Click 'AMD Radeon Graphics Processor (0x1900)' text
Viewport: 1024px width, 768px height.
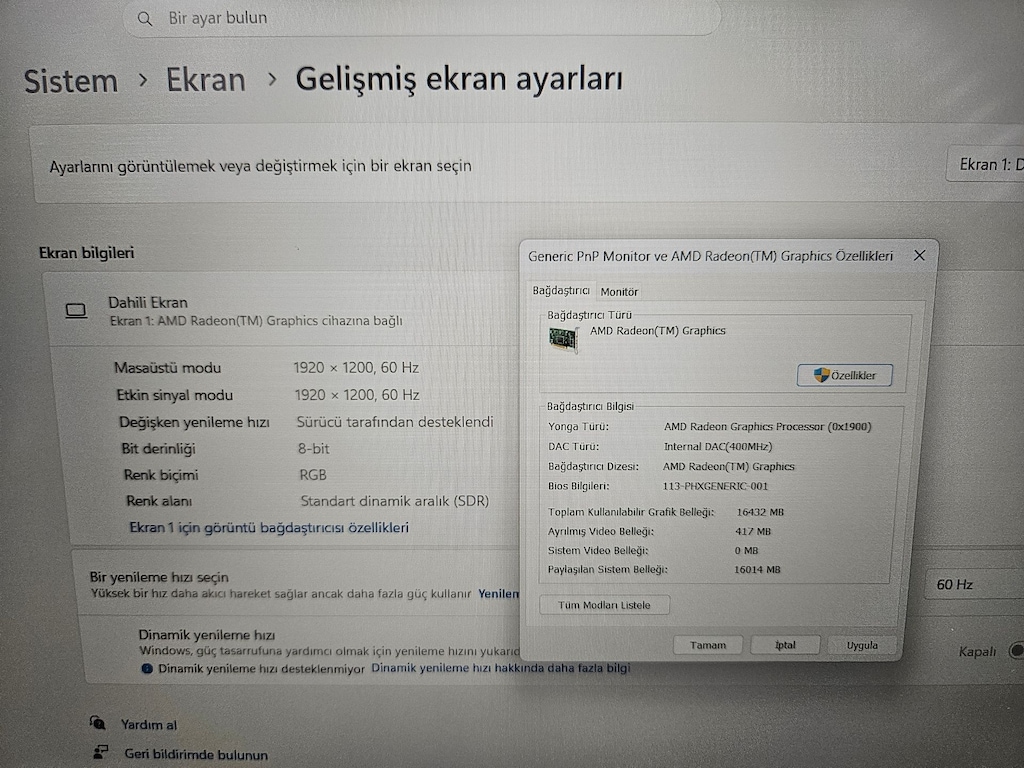tap(767, 426)
